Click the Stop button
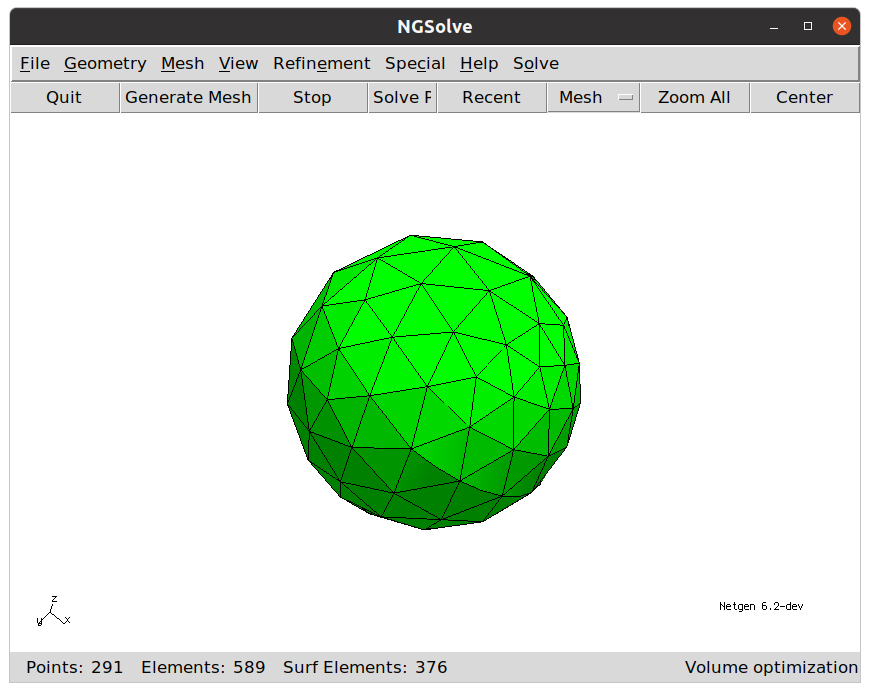Image resolution: width=870 pixels, height=692 pixels. coord(312,98)
